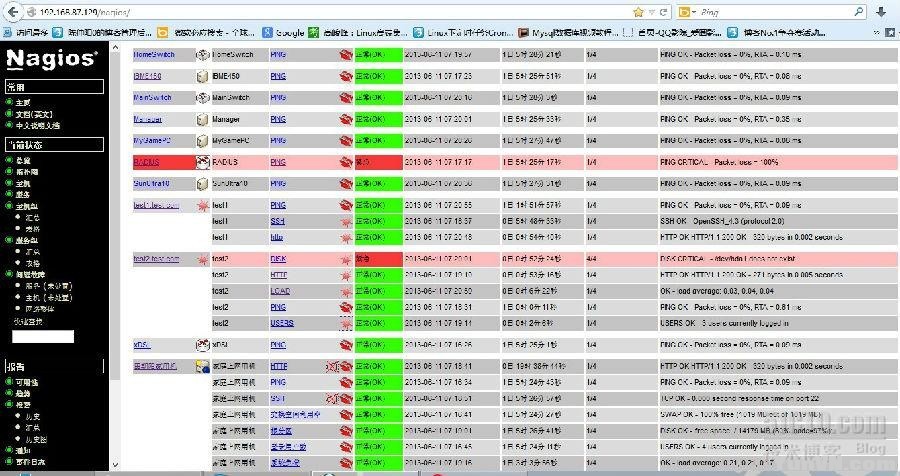Screen dimensions: 900x476
Task: Click the sidebar frame scroll-down arrow
Action: pyautogui.click(x=115, y=465)
